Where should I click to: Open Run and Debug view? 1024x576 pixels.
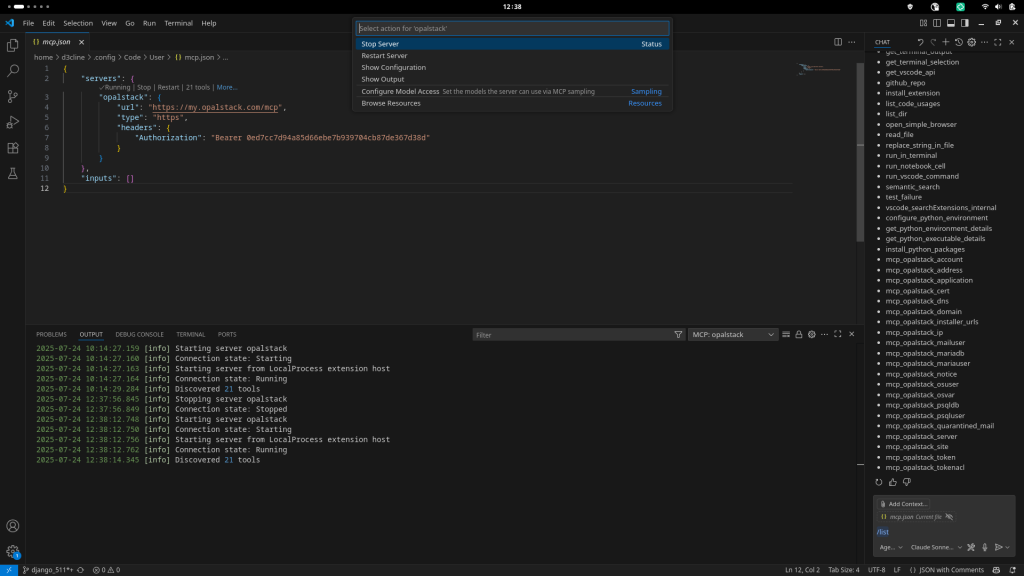12,122
